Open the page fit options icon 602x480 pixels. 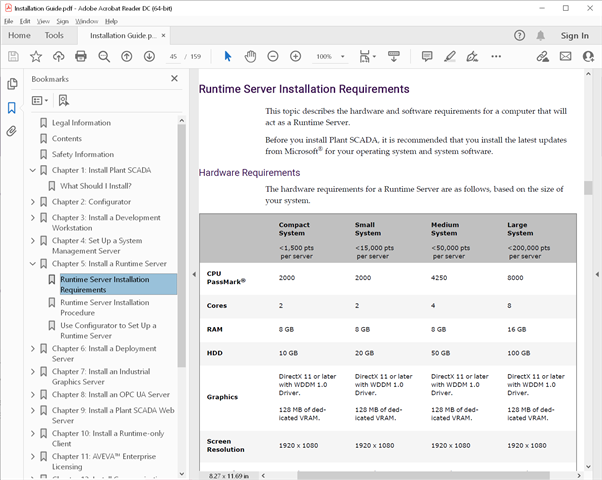pyautogui.click(x=365, y=56)
